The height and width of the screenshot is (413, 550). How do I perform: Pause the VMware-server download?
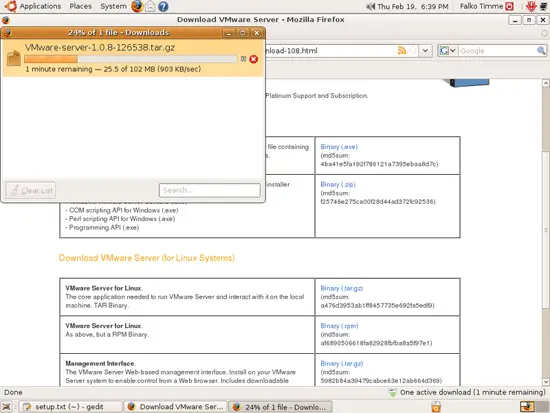pos(243,59)
